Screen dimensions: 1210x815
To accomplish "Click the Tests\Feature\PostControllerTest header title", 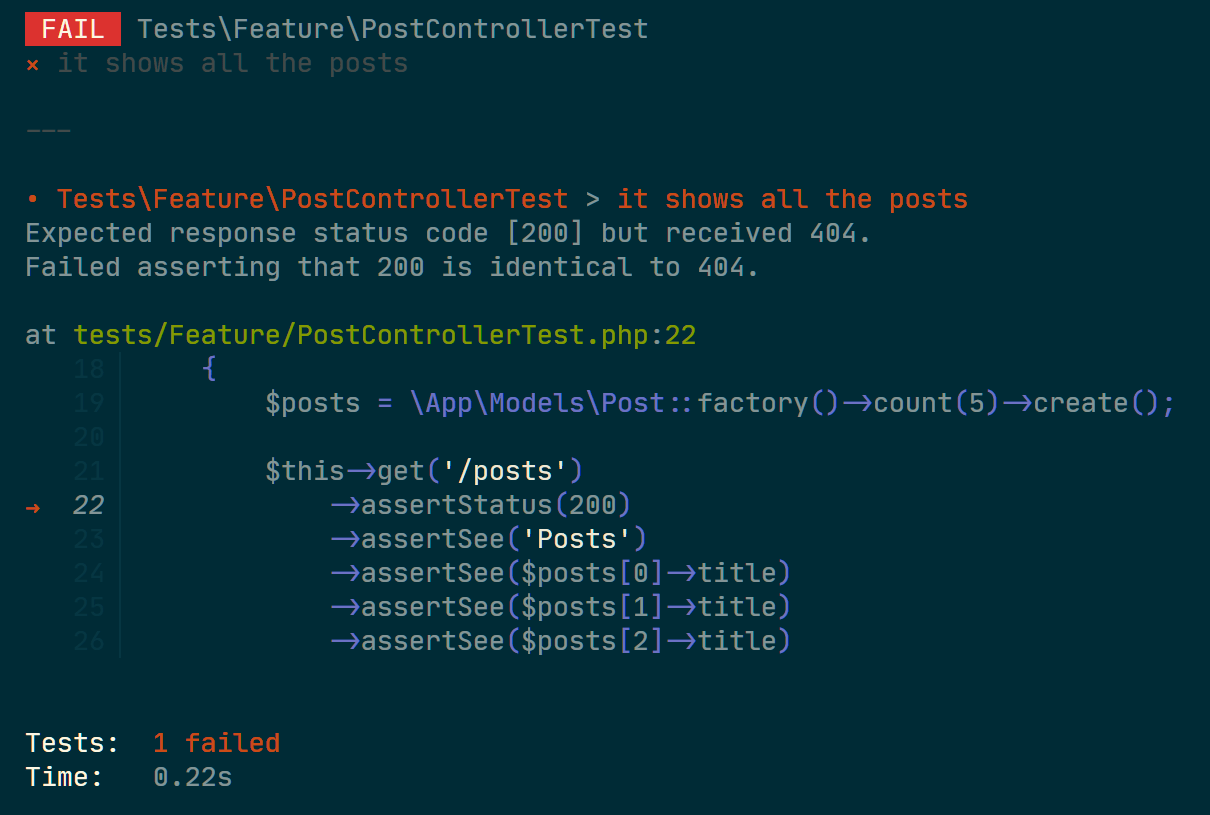I will click(393, 29).
